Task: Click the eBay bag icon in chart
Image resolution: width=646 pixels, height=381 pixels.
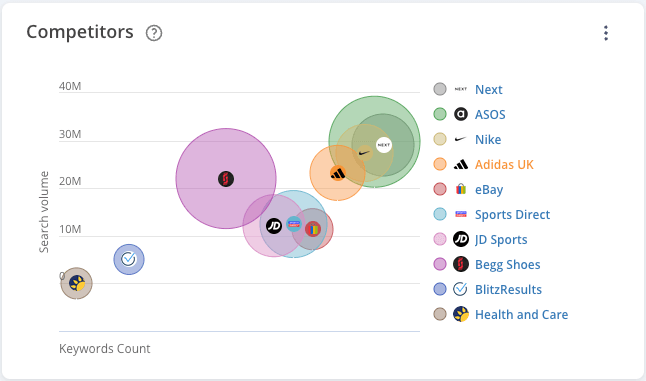Action: 313,229
